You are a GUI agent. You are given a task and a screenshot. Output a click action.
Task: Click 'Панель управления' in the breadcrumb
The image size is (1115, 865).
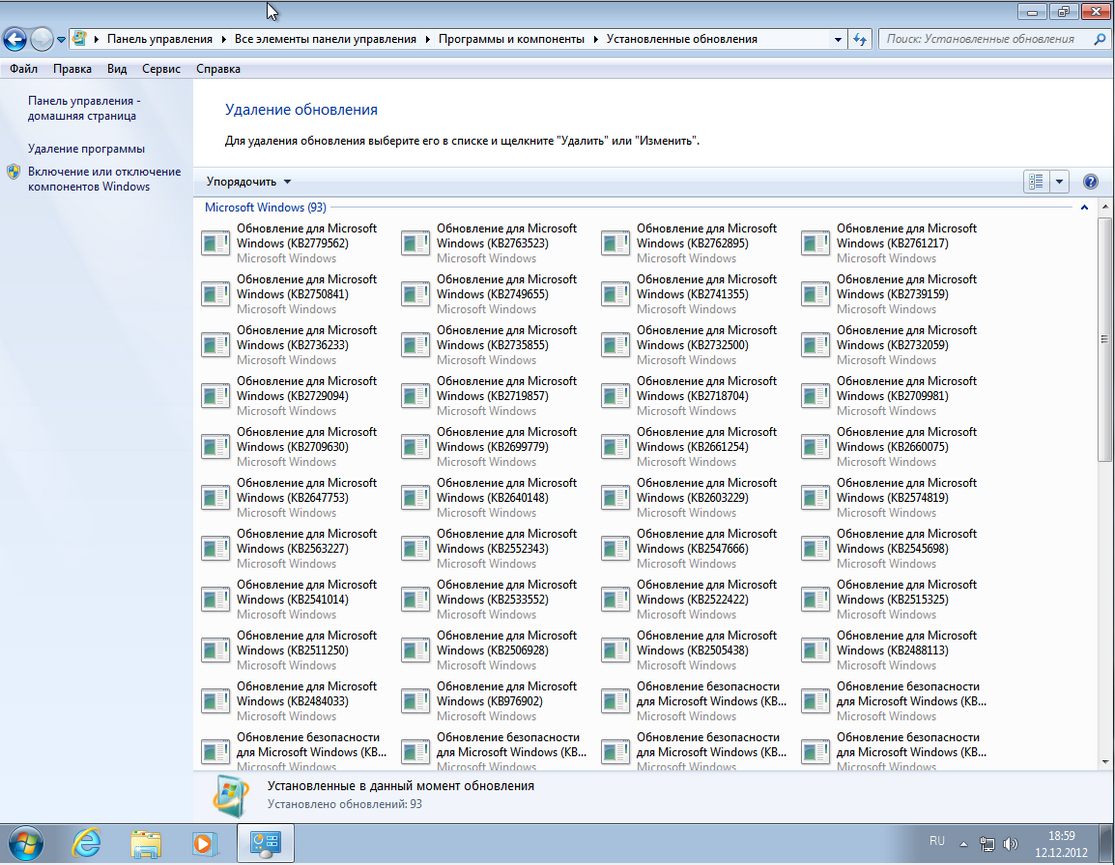159,39
